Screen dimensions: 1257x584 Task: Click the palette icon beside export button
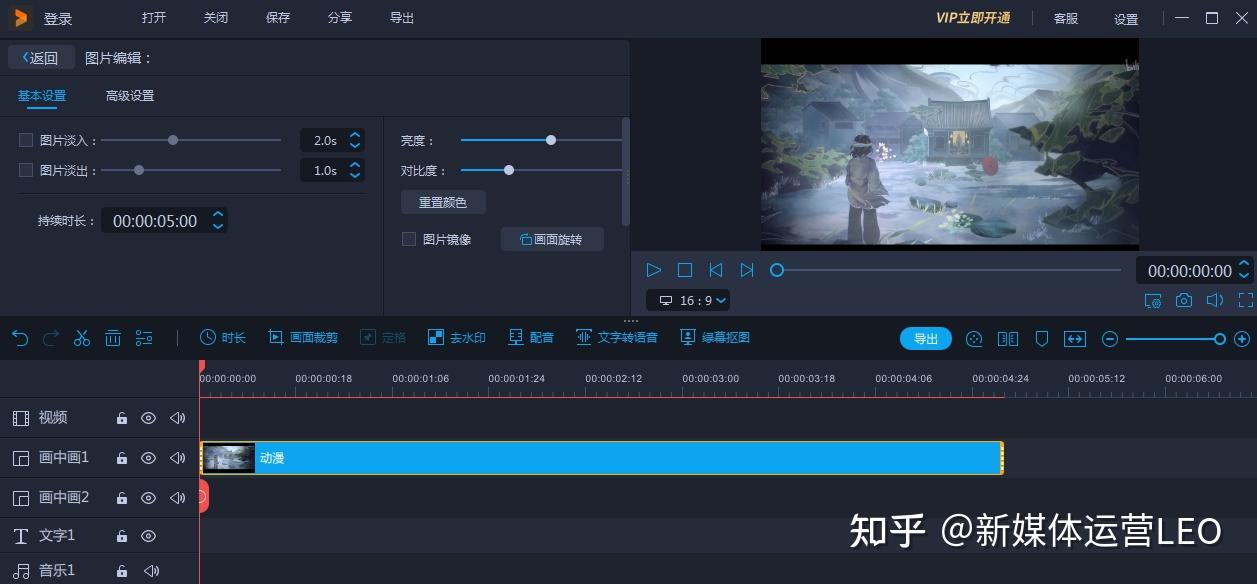click(x=974, y=339)
